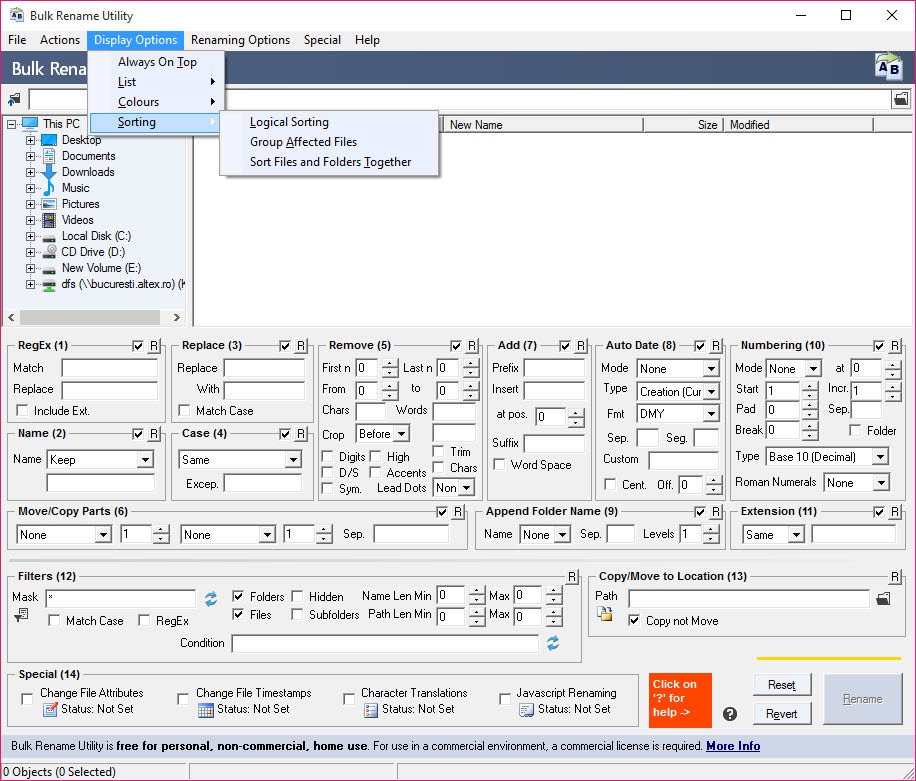Image resolution: width=916 pixels, height=781 pixels.
Task: Click the lock-folder icon under Path
Action: pos(605,614)
